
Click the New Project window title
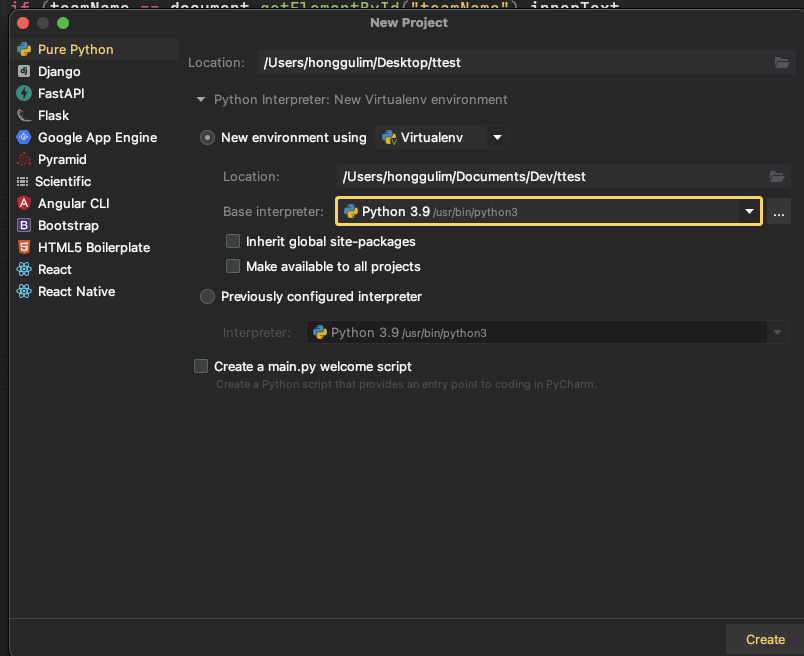pos(409,23)
